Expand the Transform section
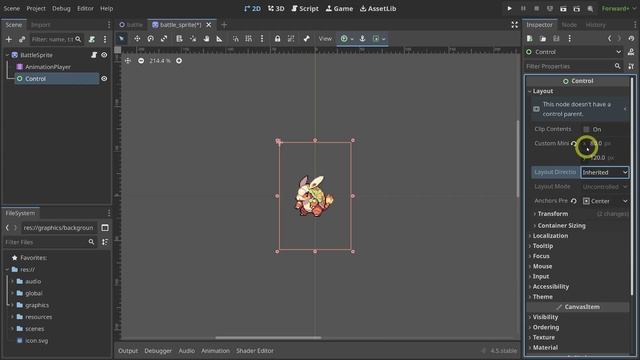 (553, 213)
